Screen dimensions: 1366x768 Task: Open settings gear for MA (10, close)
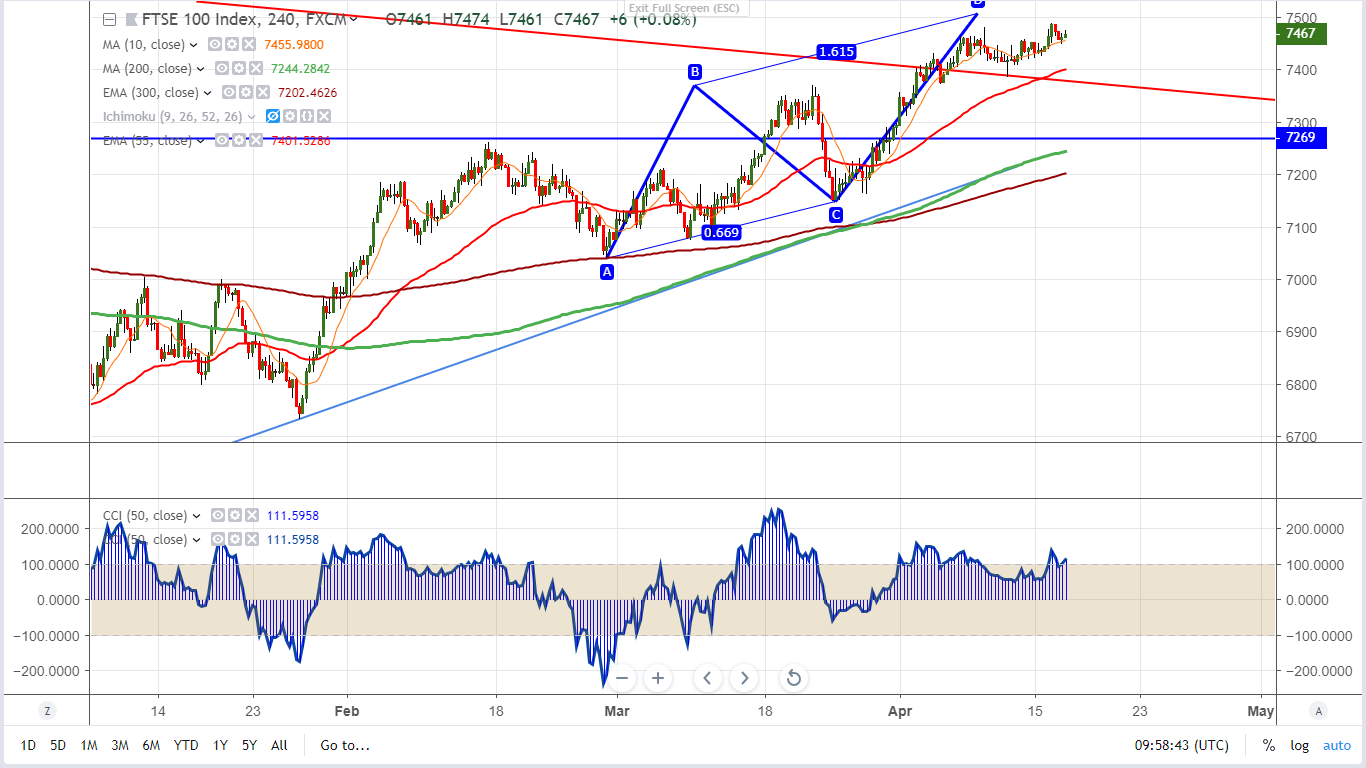coord(230,44)
